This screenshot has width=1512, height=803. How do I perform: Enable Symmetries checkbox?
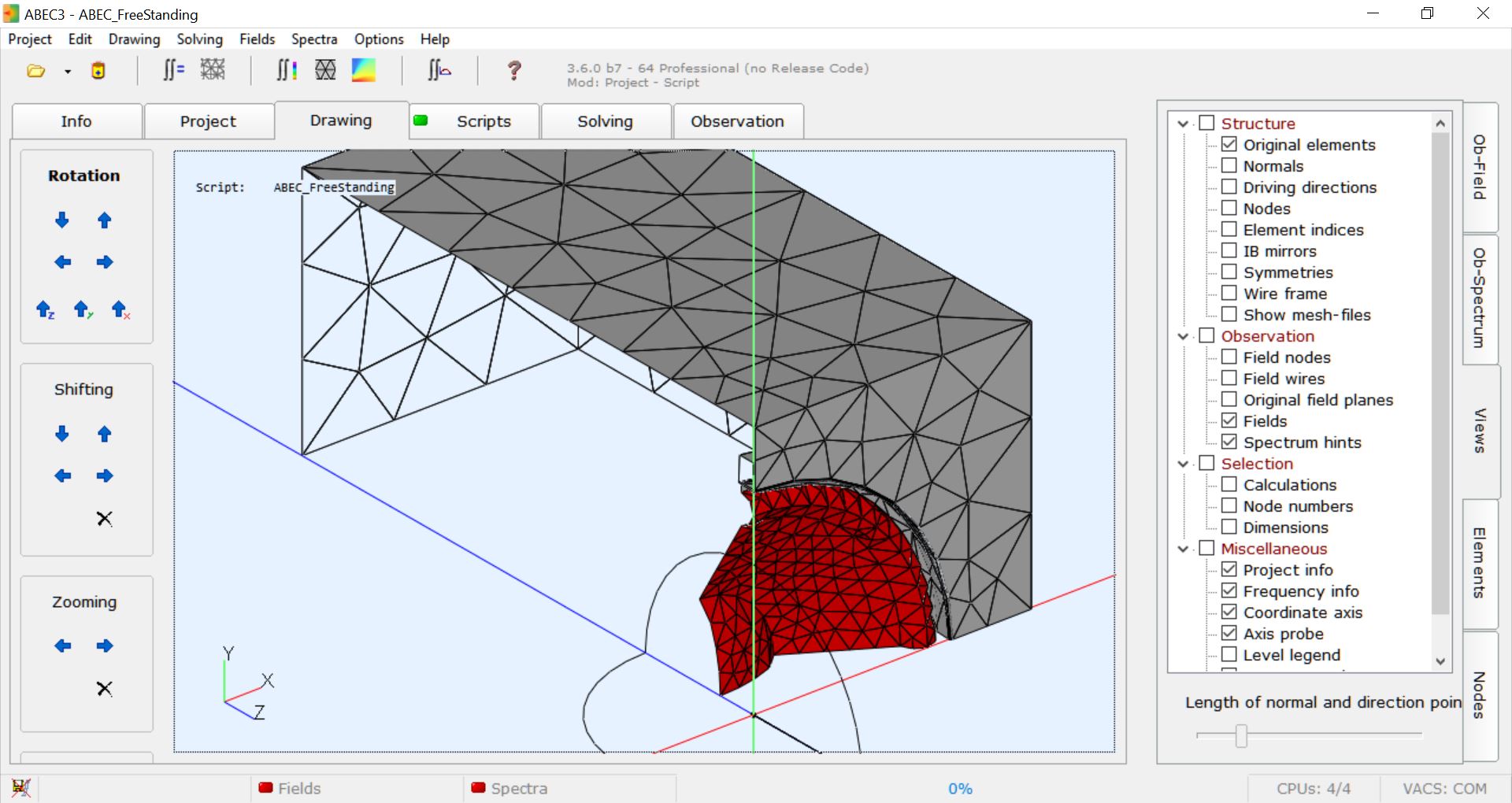tap(1229, 272)
